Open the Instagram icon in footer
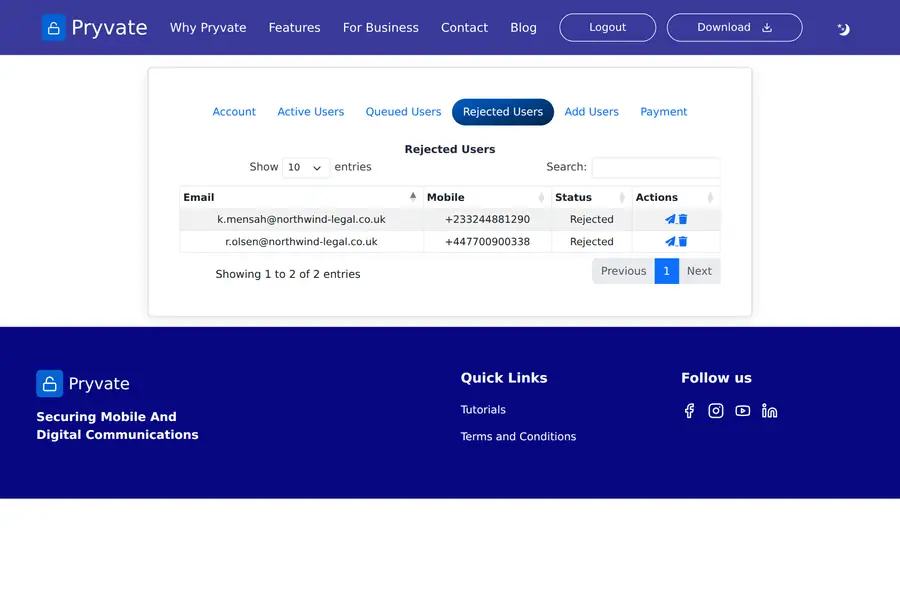Viewport: 900px width, 604px height. tap(716, 411)
